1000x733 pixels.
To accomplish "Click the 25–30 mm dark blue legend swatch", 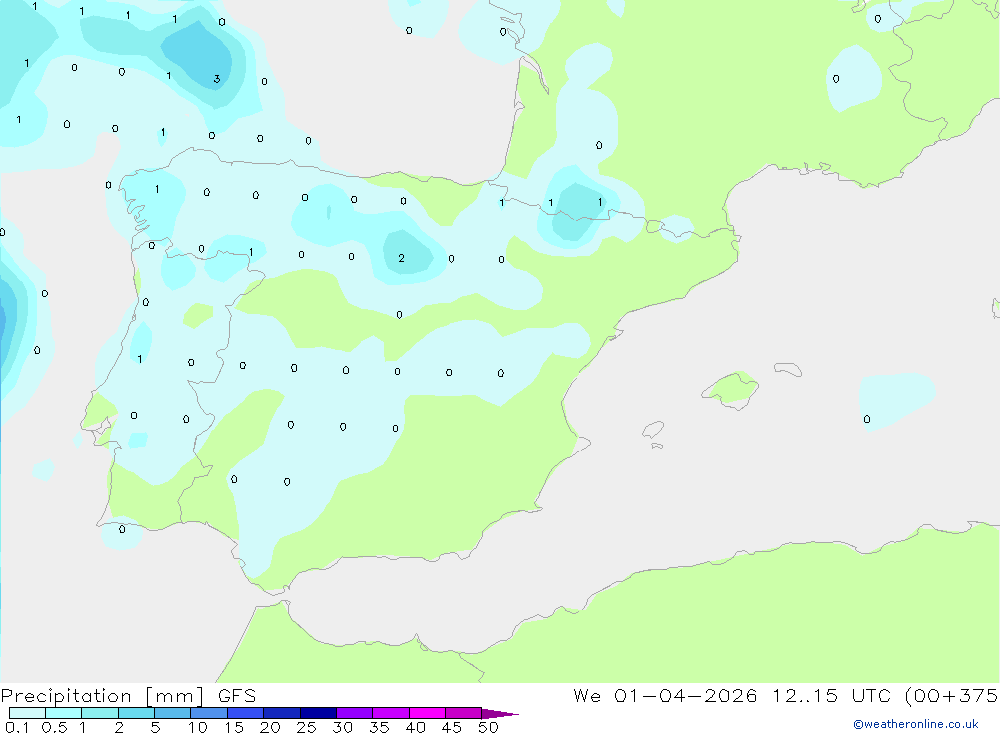I will click(x=318, y=713).
